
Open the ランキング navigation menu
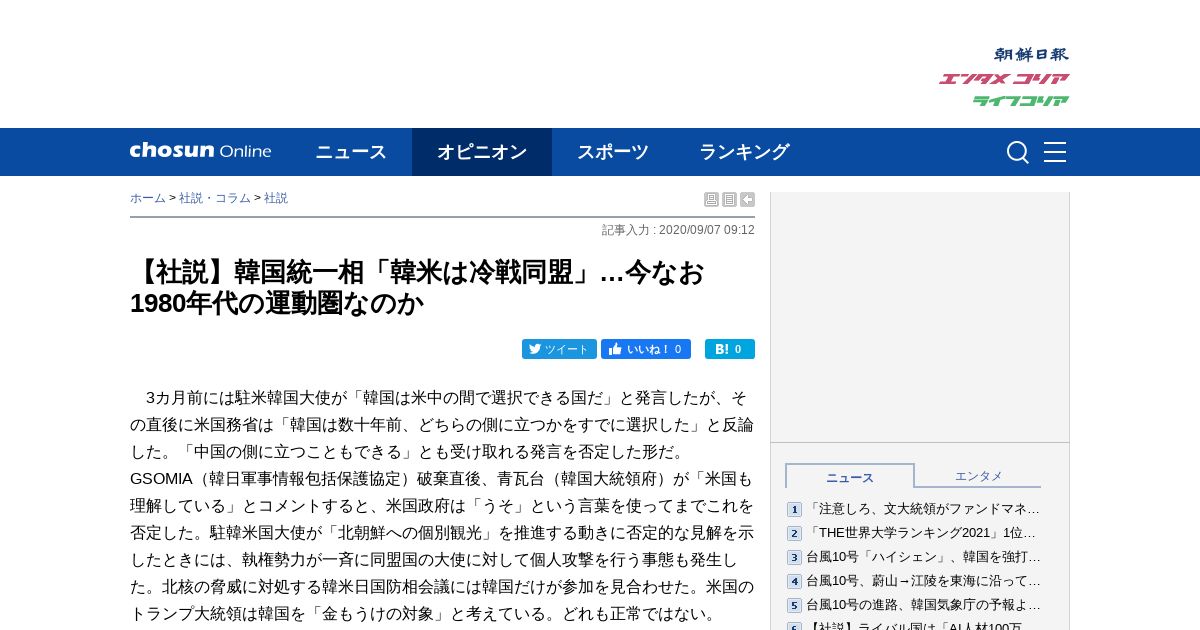click(744, 152)
